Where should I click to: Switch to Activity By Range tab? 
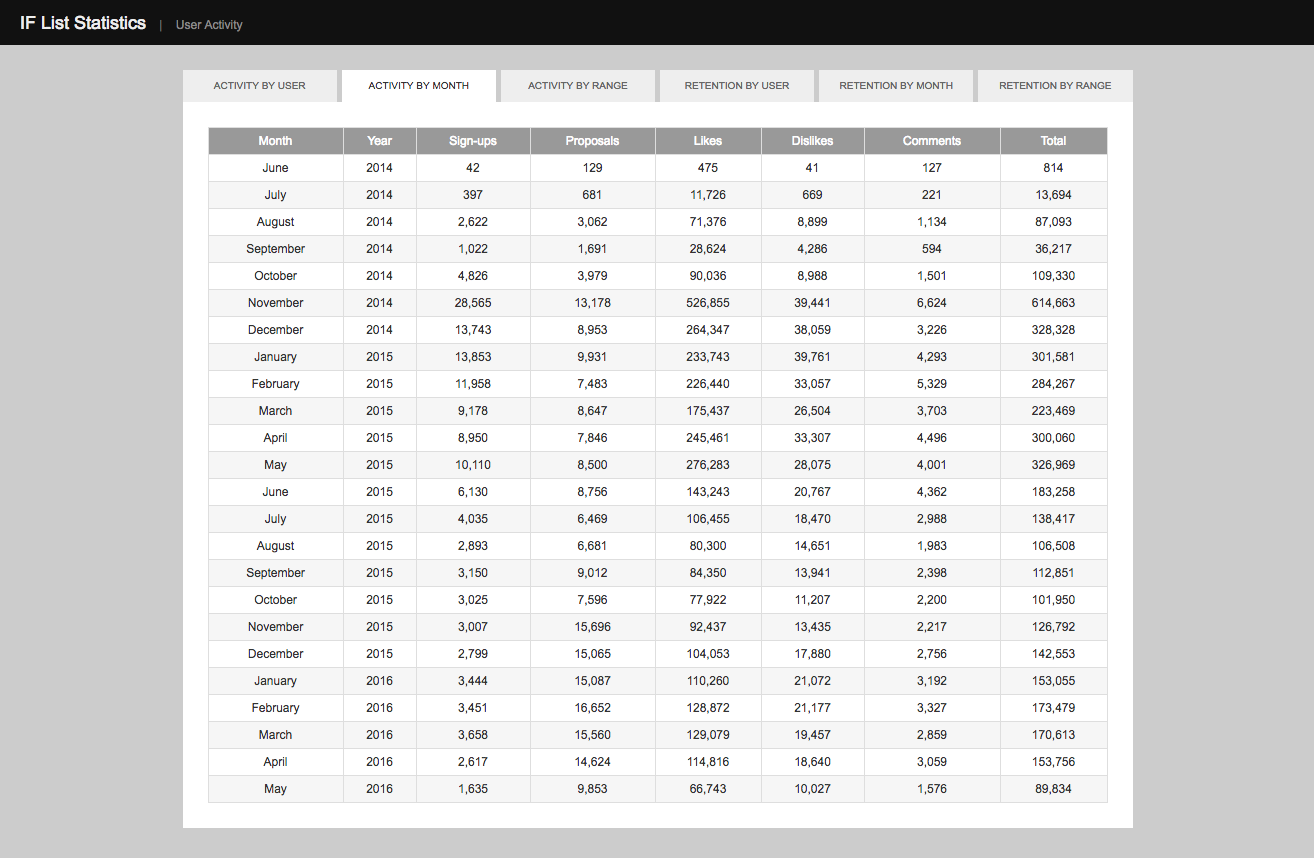pos(578,86)
